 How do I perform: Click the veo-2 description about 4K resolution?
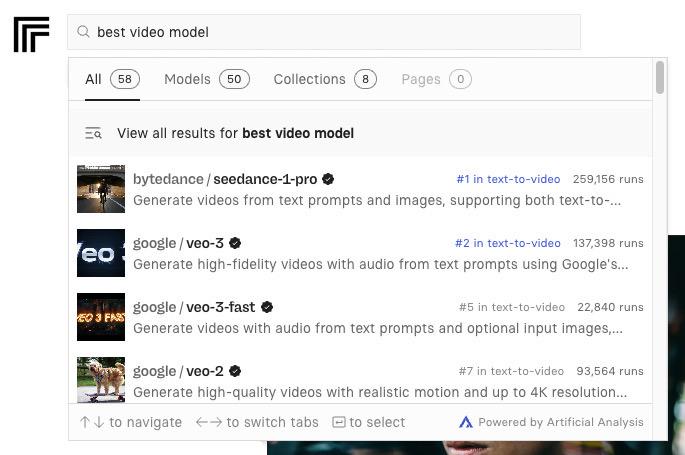[380, 393]
